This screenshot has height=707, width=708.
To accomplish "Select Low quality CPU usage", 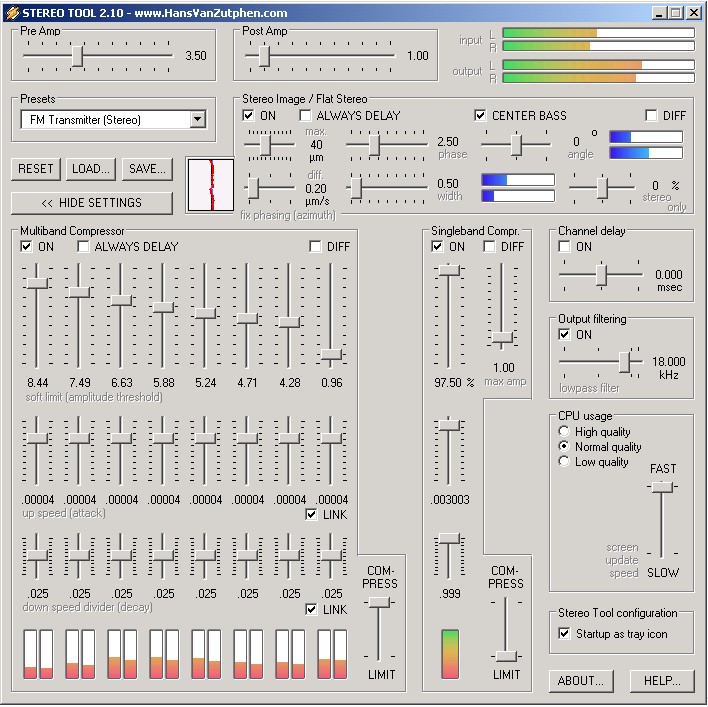I will point(564,461).
